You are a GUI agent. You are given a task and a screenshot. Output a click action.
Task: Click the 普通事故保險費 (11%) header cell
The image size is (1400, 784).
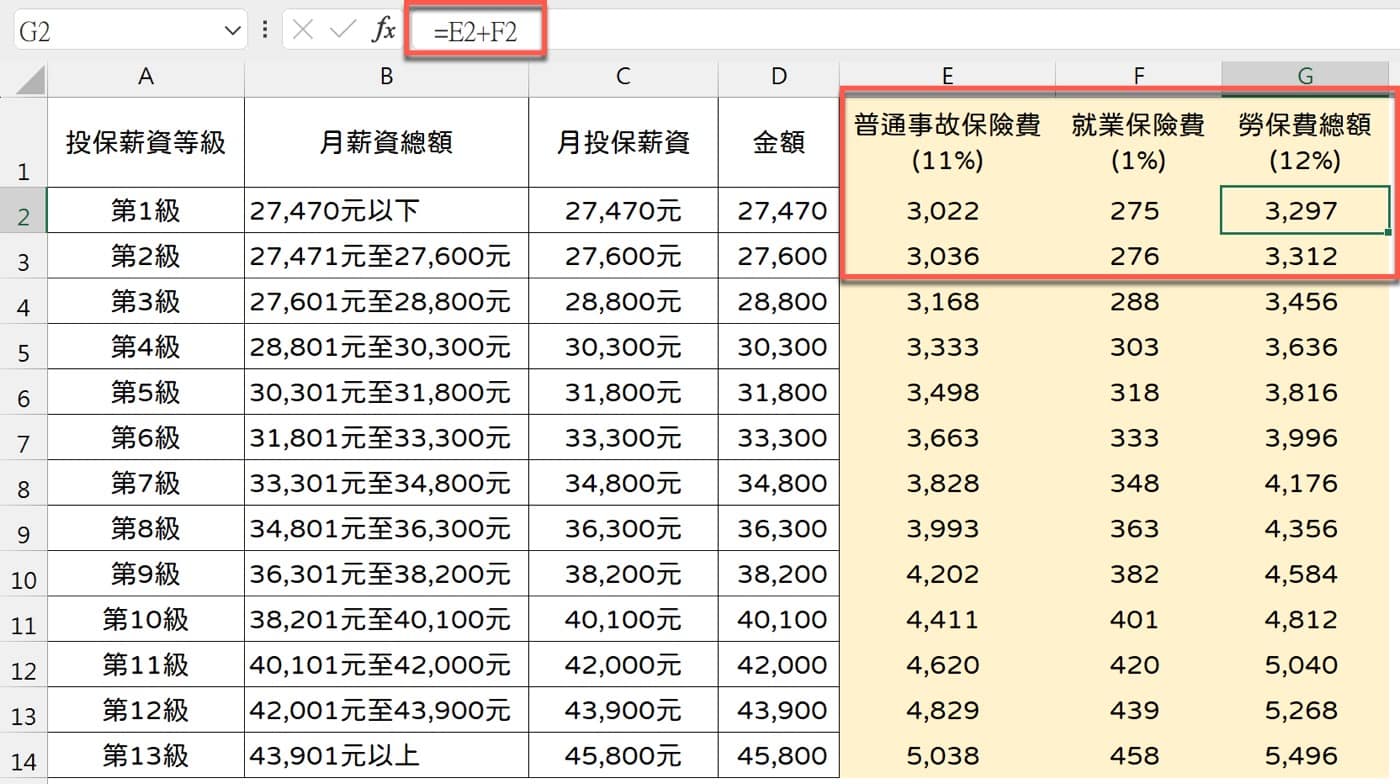pyautogui.click(x=947, y=142)
